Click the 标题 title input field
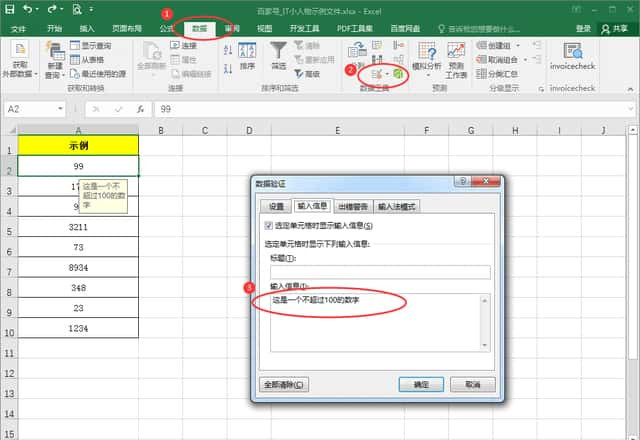The height and width of the screenshot is (440, 640). point(380,272)
